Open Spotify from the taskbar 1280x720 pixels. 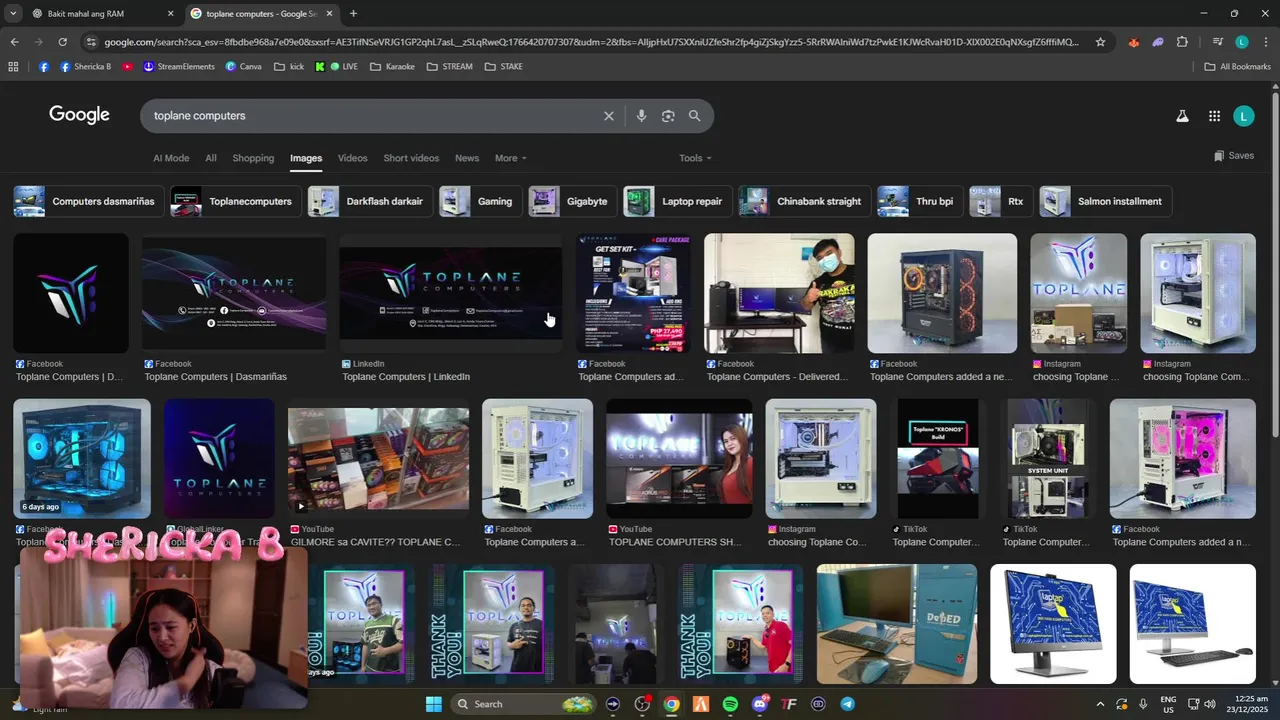tap(730, 704)
